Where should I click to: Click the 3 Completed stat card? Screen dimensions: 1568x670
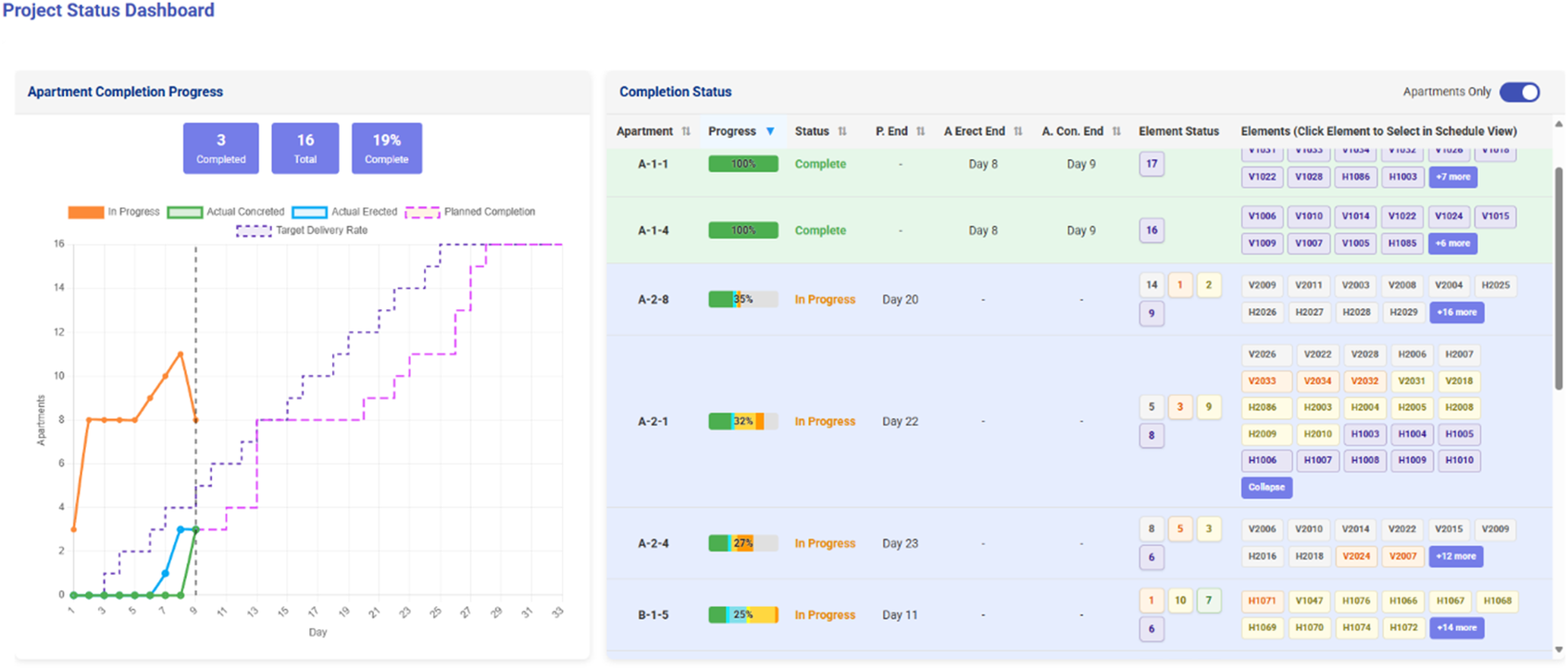point(221,148)
